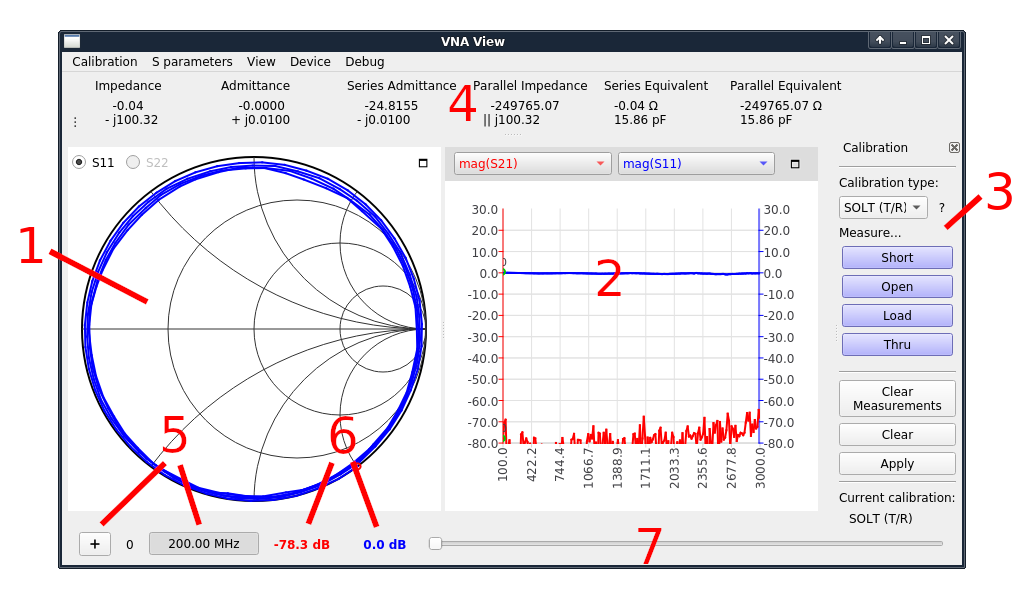The image size is (1024, 600).
Task: Expand the SOLT (T/R) calibration type dropdown
Action: coord(883,208)
